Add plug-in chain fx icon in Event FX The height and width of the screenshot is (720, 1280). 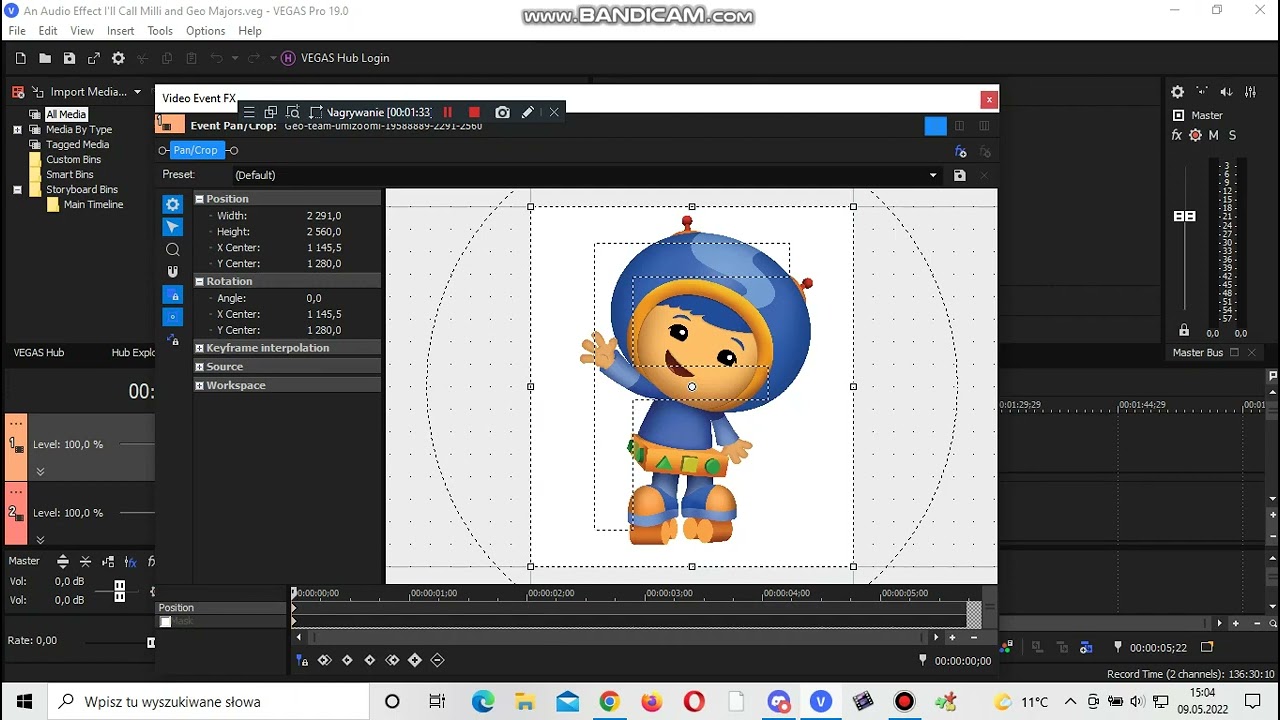coord(960,152)
